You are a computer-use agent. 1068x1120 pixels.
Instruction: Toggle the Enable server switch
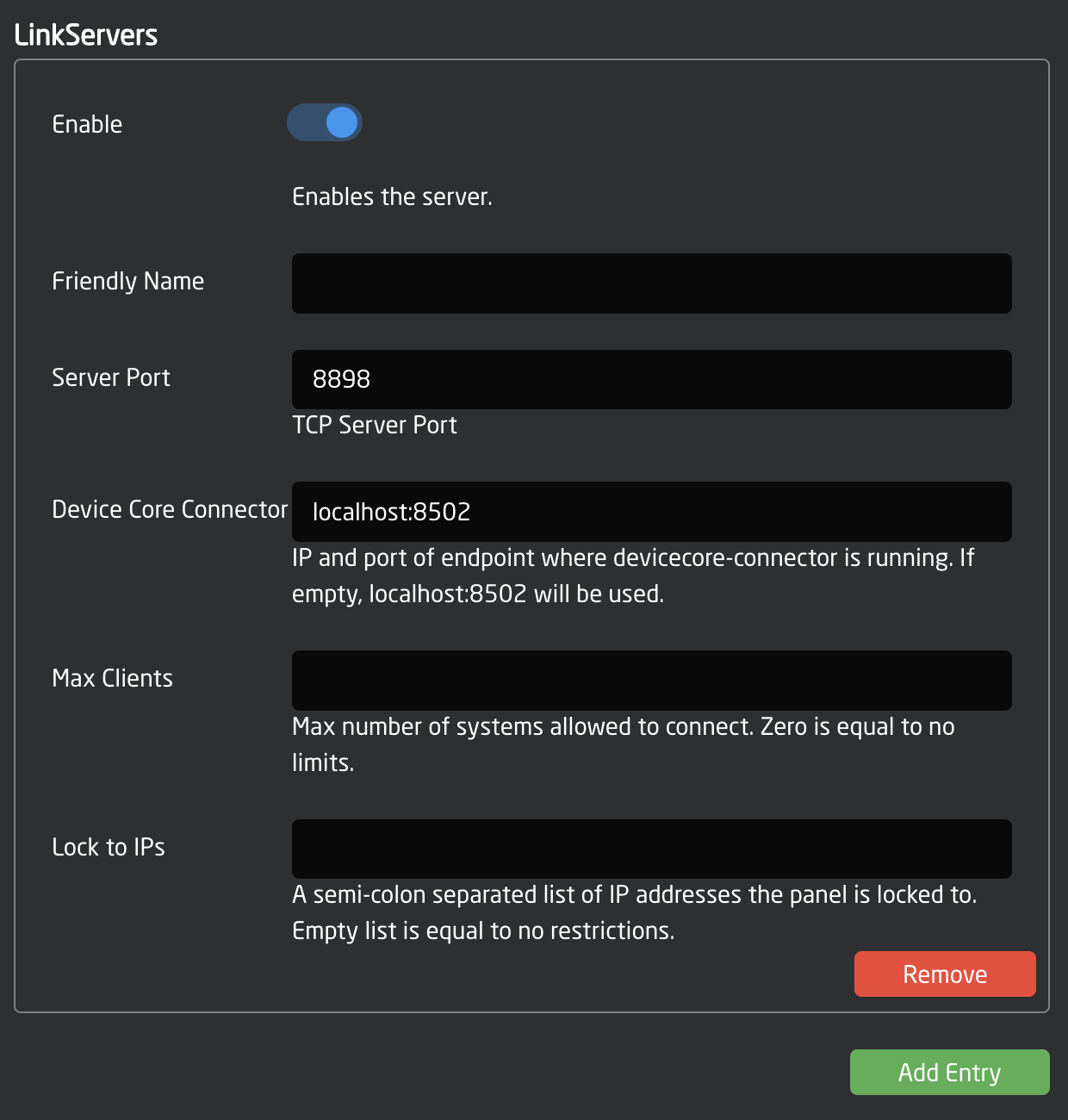[325, 122]
